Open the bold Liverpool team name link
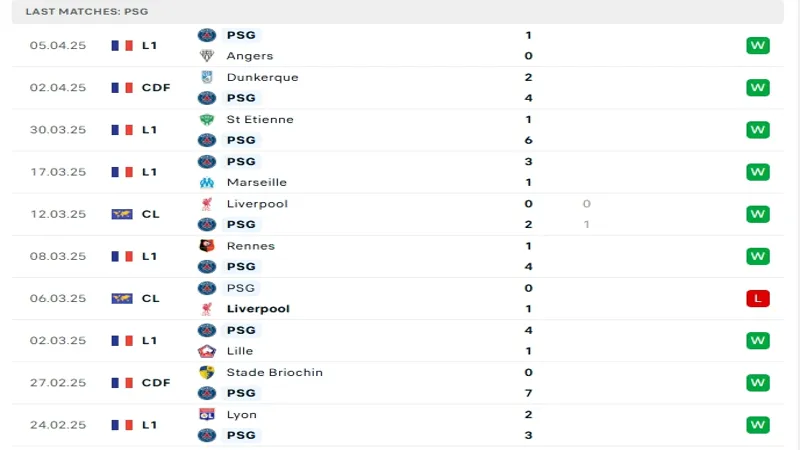Image resolution: width=800 pixels, height=450 pixels. [x=258, y=309]
